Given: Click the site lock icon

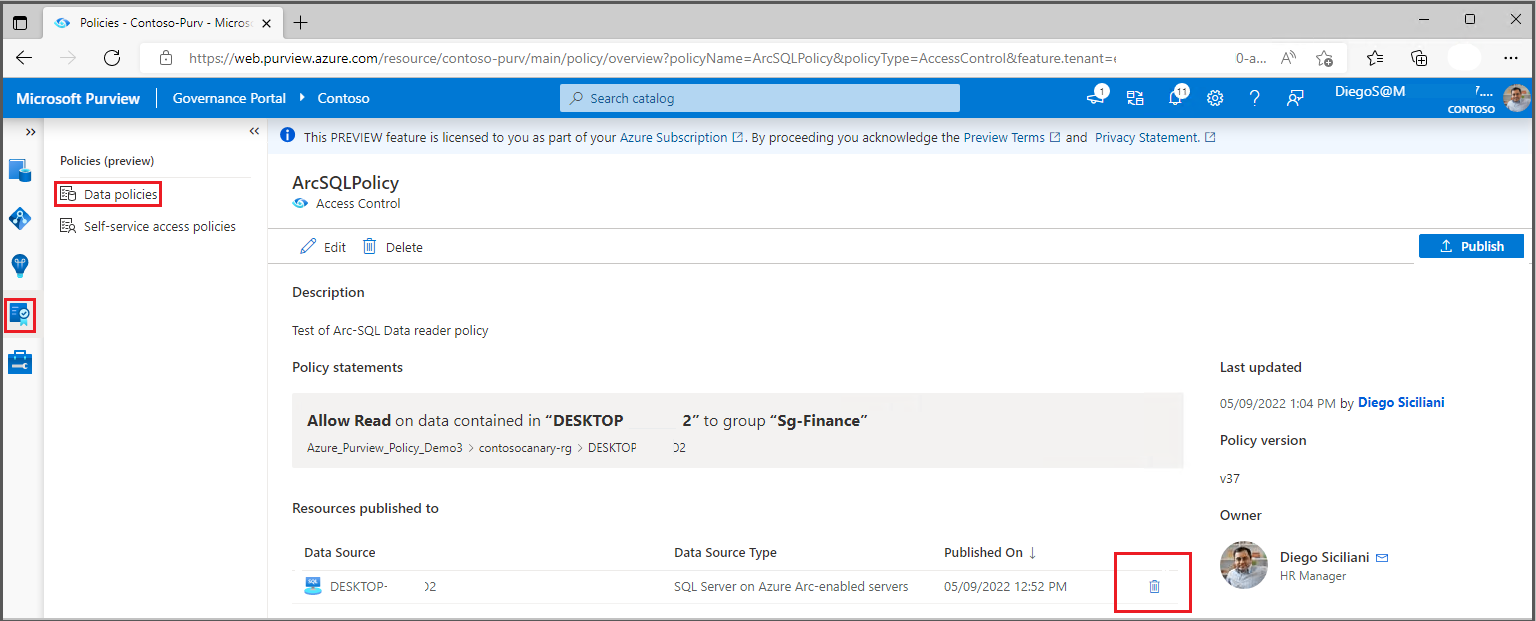Looking at the screenshot, I should [167, 58].
